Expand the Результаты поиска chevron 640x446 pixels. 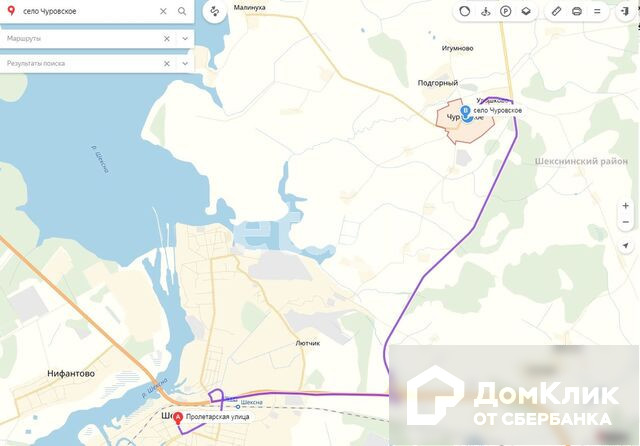[x=185, y=64]
